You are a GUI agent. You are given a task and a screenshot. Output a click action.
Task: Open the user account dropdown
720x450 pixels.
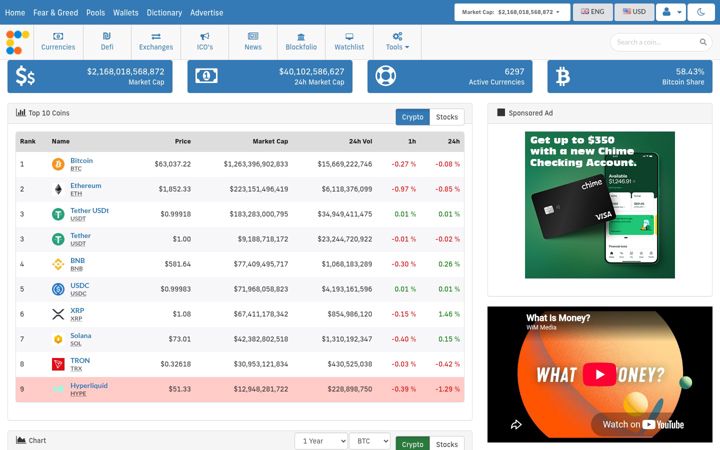(x=671, y=12)
